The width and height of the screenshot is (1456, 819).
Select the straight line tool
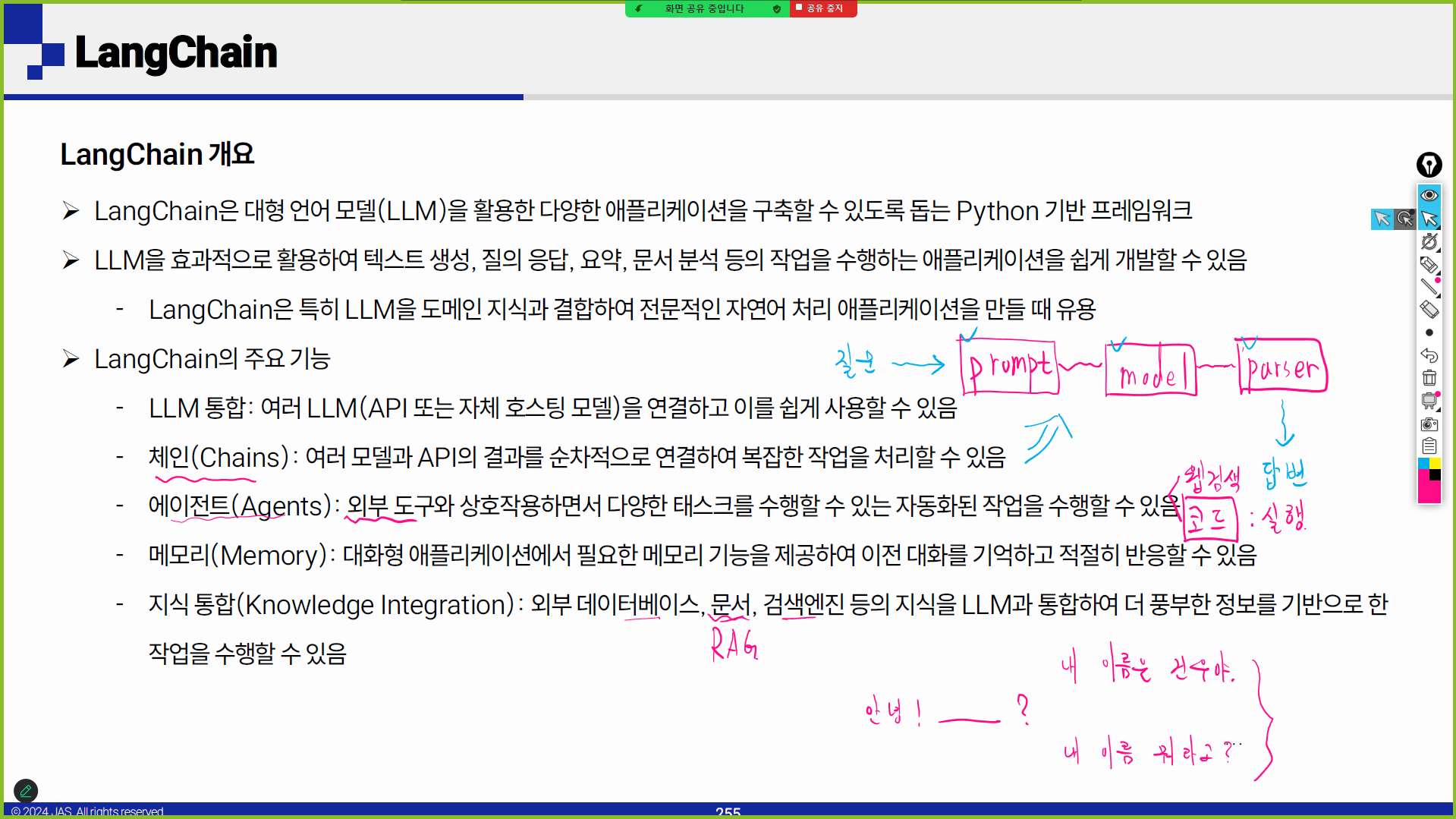point(1429,286)
